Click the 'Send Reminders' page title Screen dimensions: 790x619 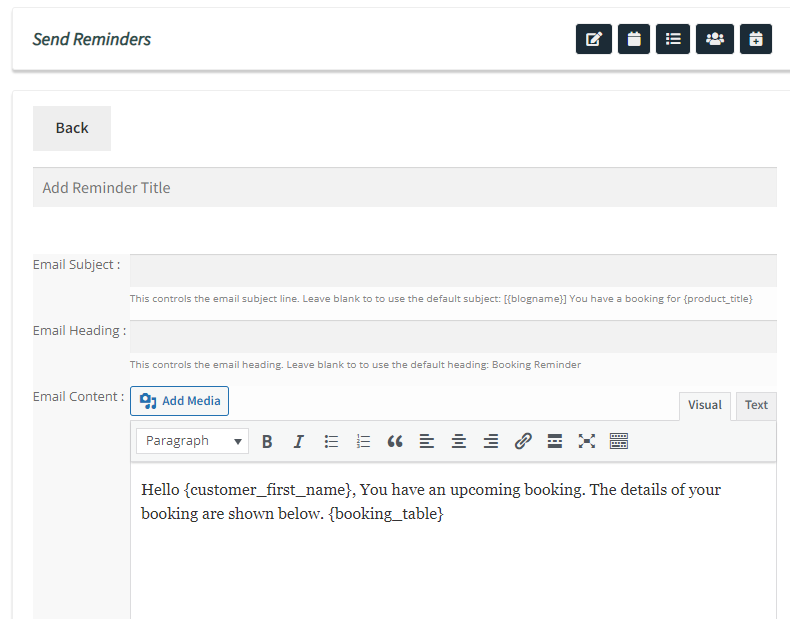coord(92,39)
